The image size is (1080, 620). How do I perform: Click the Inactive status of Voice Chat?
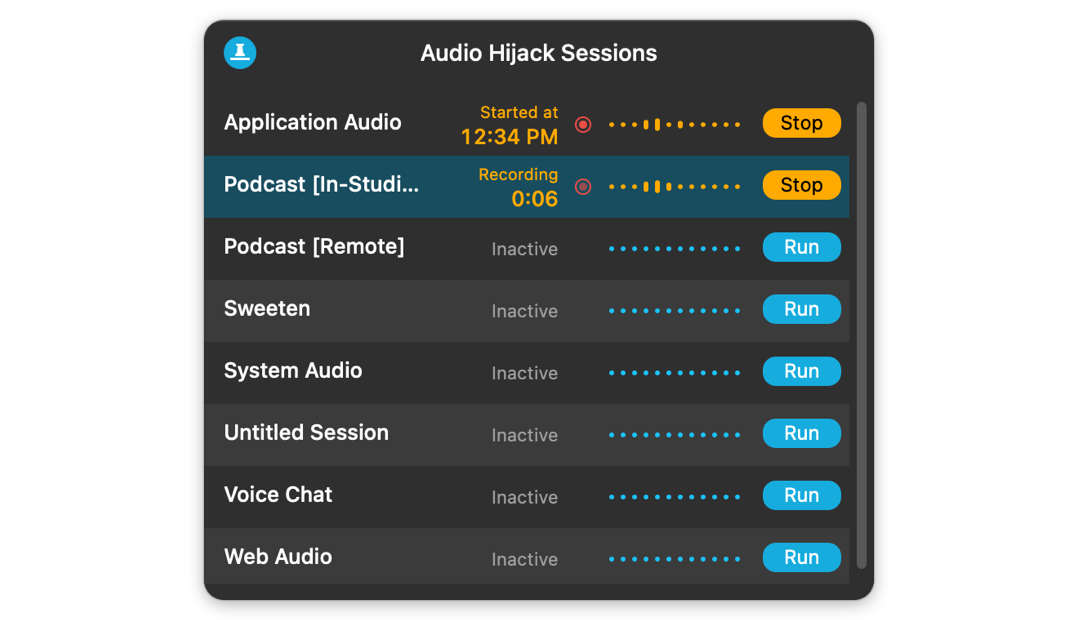coord(525,497)
